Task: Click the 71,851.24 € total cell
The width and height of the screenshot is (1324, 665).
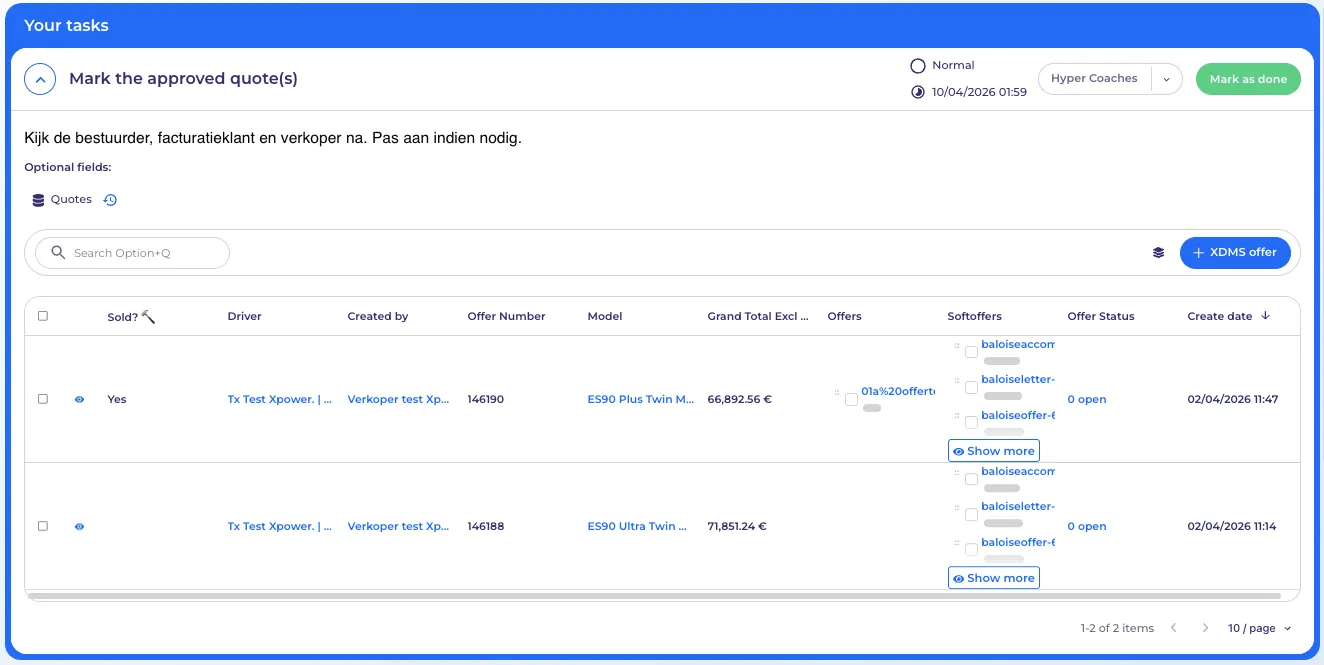Action: point(737,526)
